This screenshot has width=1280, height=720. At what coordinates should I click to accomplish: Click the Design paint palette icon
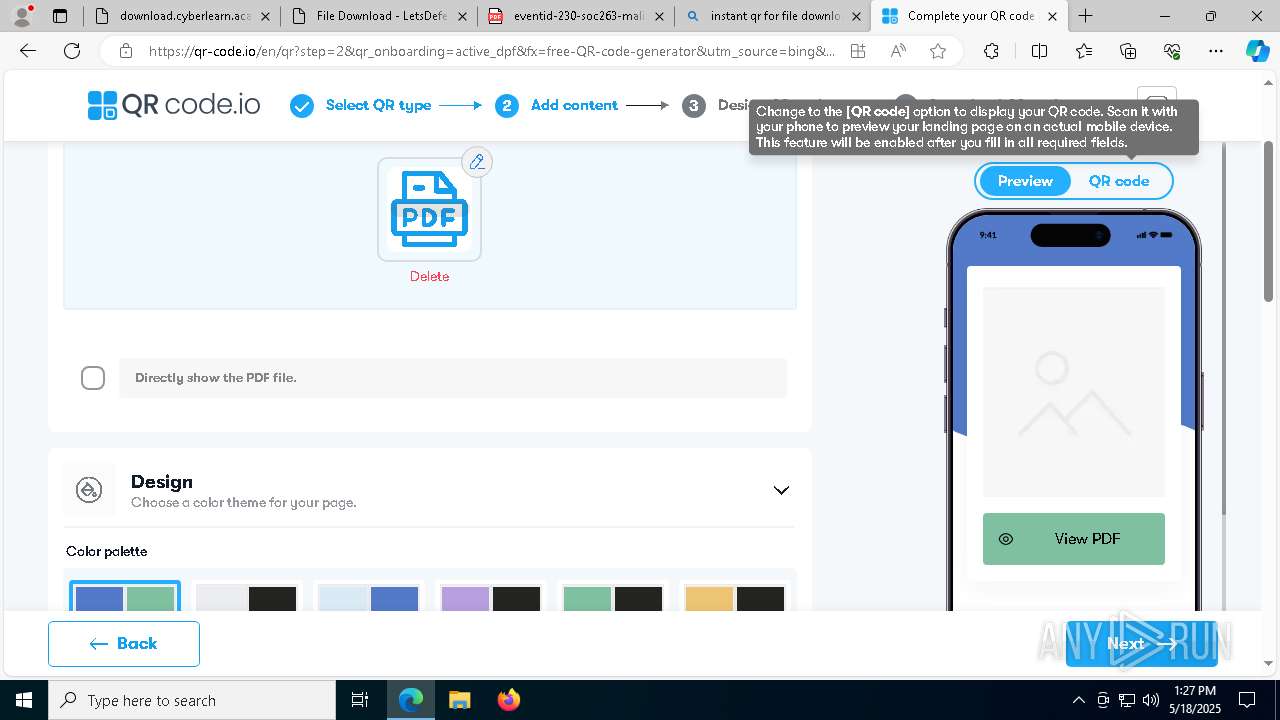pyautogui.click(x=89, y=490)
